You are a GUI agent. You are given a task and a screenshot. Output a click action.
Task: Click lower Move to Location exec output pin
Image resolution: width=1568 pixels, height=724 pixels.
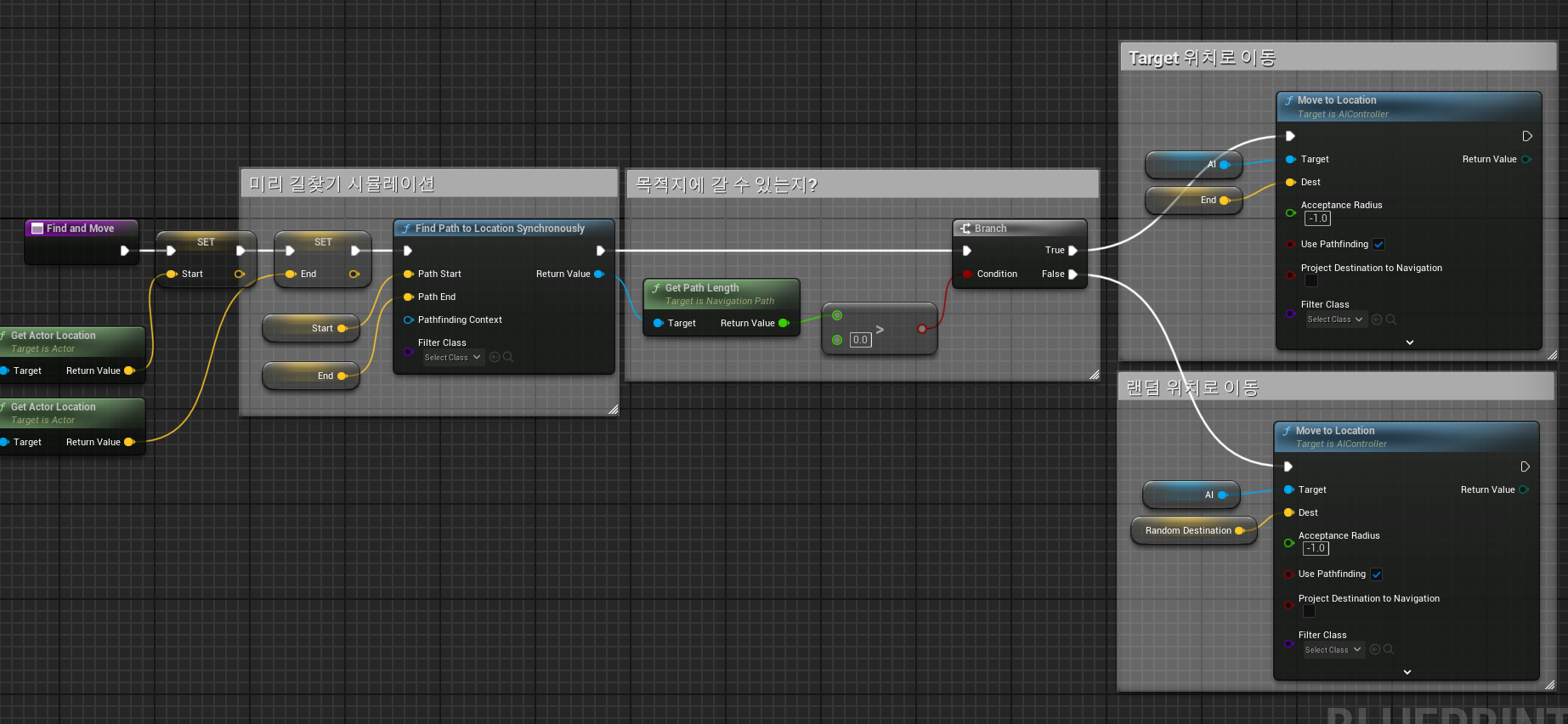coord(1526,467)
